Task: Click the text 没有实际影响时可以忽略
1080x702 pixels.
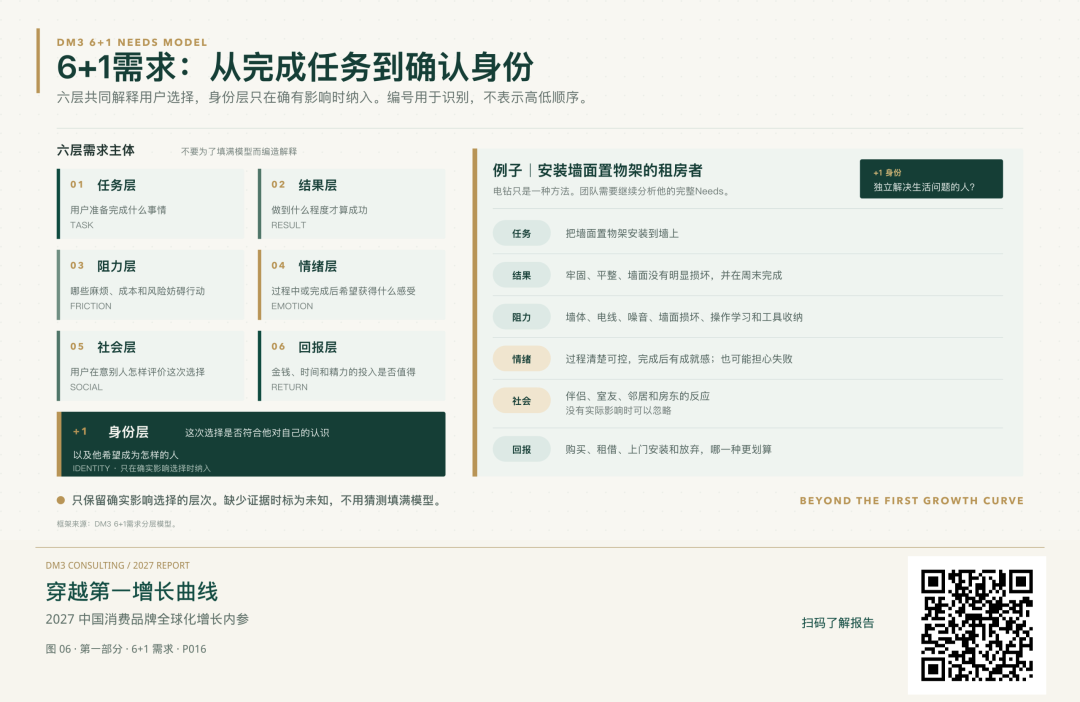Action: pos(619,411)
